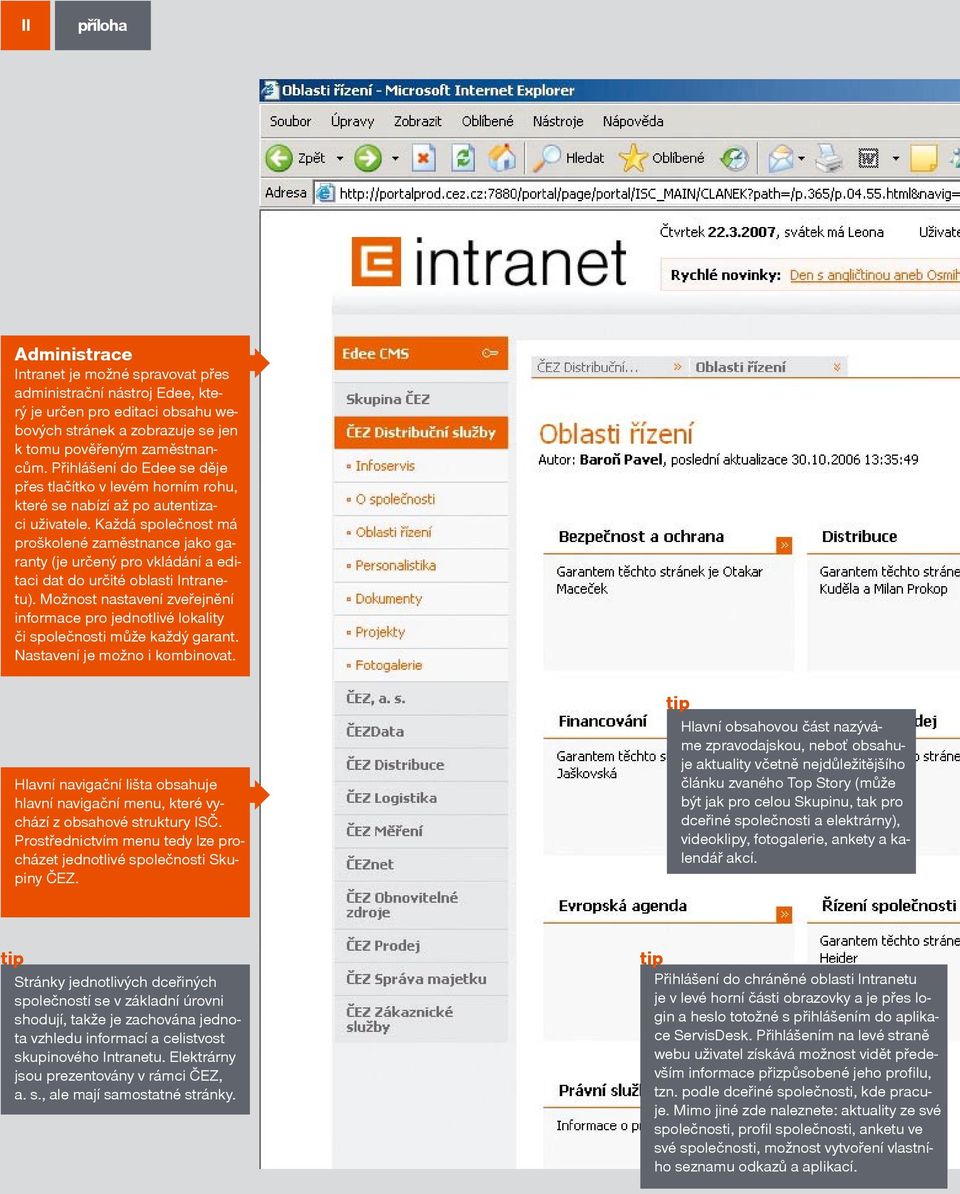Open Dokumenty submenu link
960x1194 pixels.
coord(388,599)
